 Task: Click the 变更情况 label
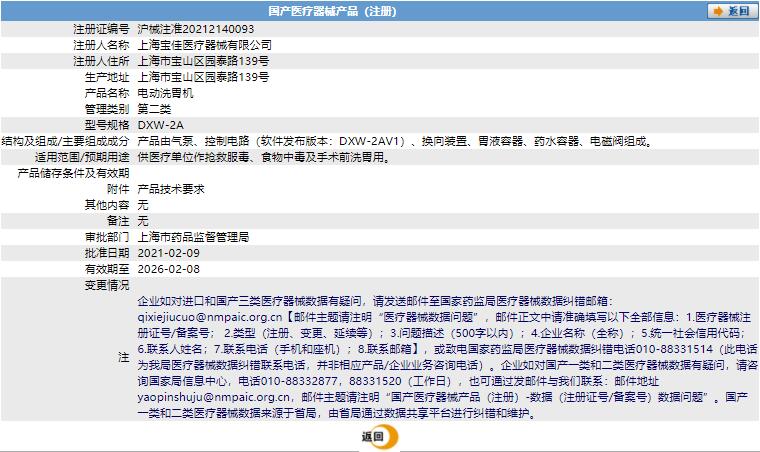point(107,285)
